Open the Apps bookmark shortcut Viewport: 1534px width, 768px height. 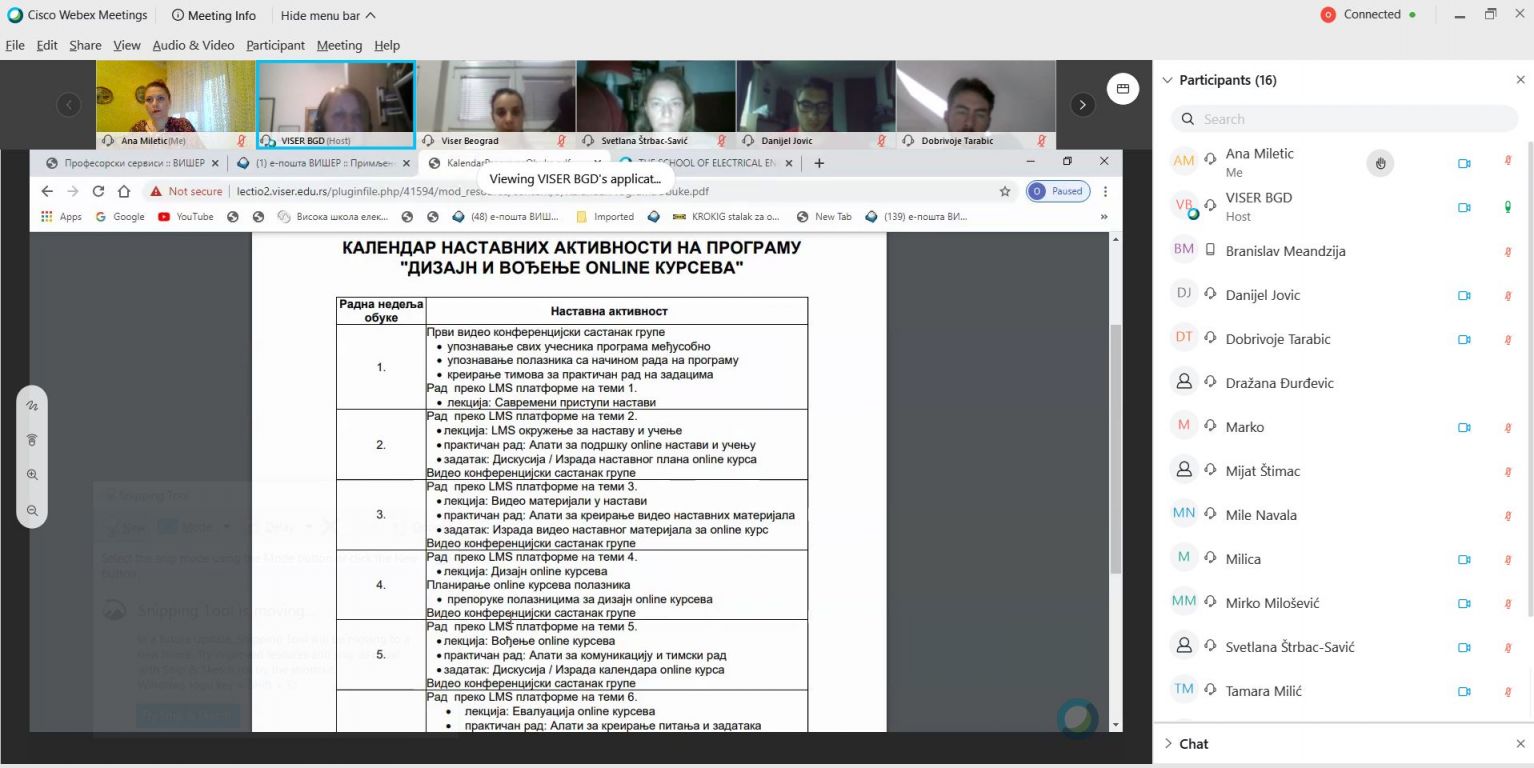[x=62, y=216]
